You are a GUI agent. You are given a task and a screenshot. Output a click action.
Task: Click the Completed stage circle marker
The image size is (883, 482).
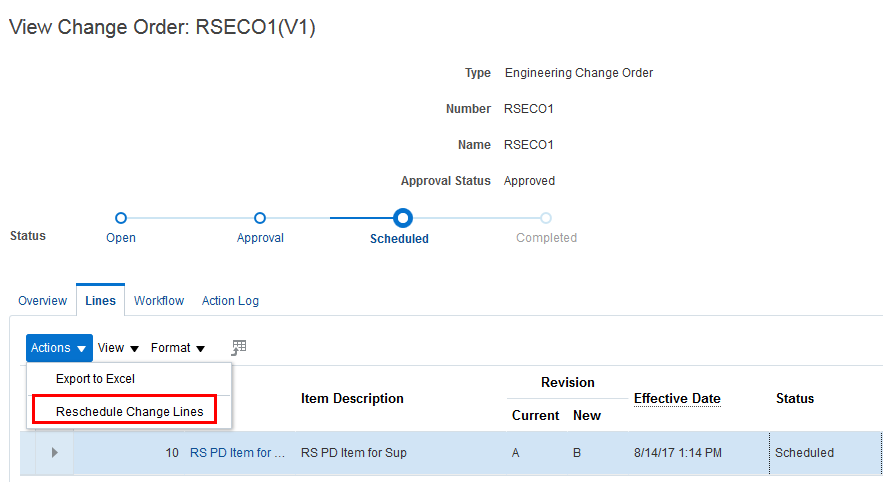(546, 218)
